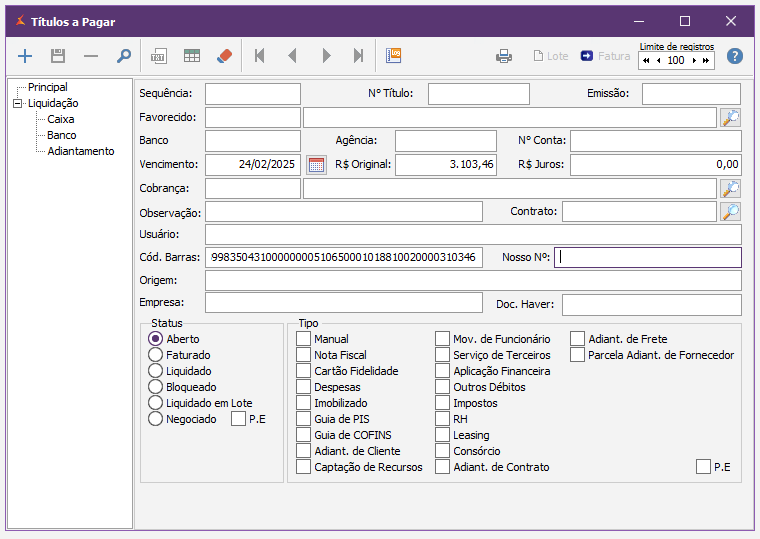The height and width of the screenshot is (539, 760).
Task: Select Principal in the tree
Action: click(x=47, y=87)
